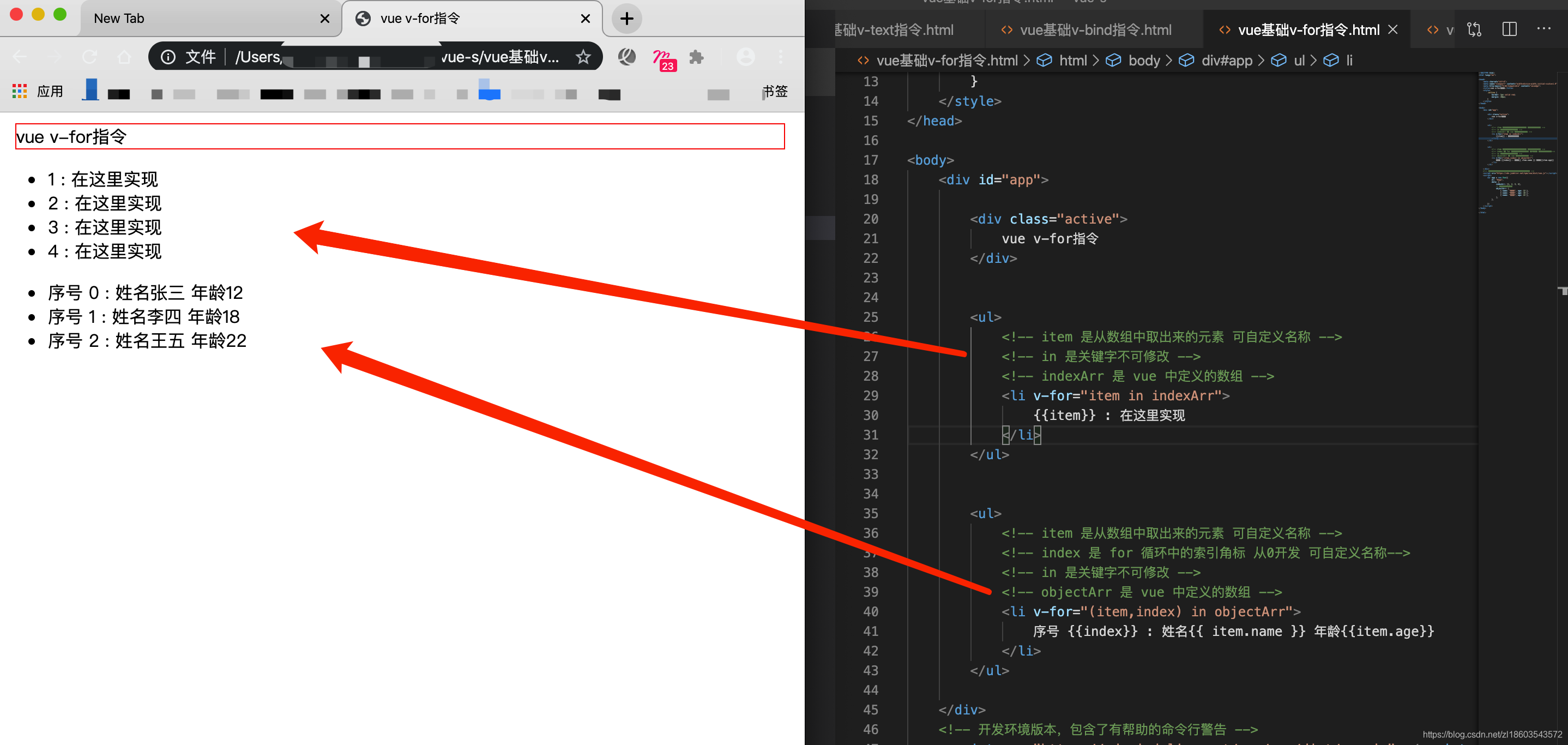Click line number 40 in the gutter
The width and height of the screenshot is (1568, 745).
(871, 612)
